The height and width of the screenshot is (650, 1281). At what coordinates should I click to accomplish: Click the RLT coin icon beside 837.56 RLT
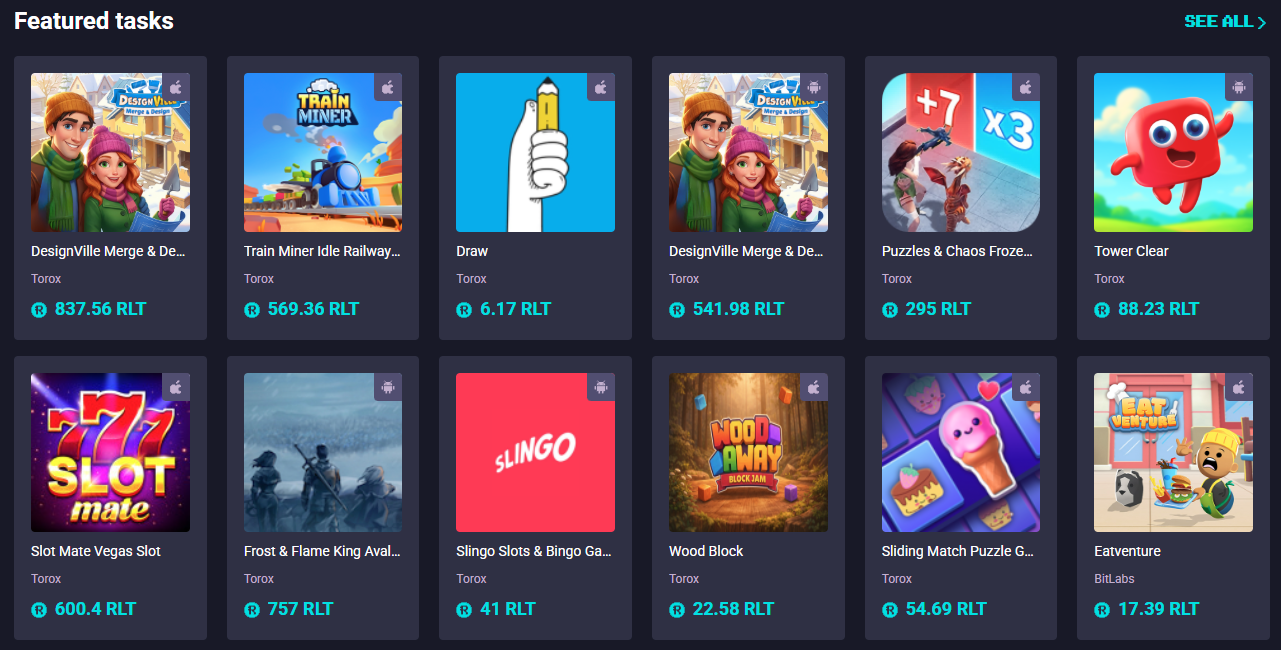pyautogui.click(x=39, y=310)
